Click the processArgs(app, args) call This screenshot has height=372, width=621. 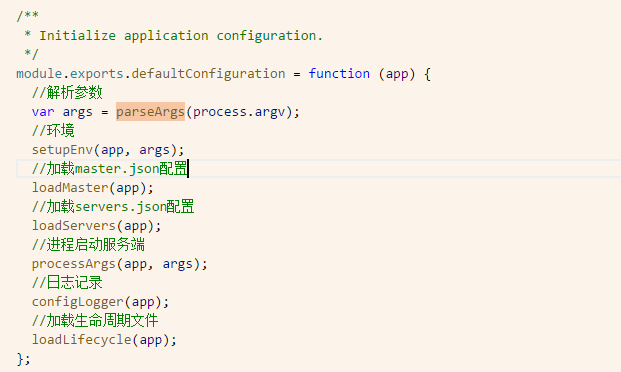click(120, 264)
